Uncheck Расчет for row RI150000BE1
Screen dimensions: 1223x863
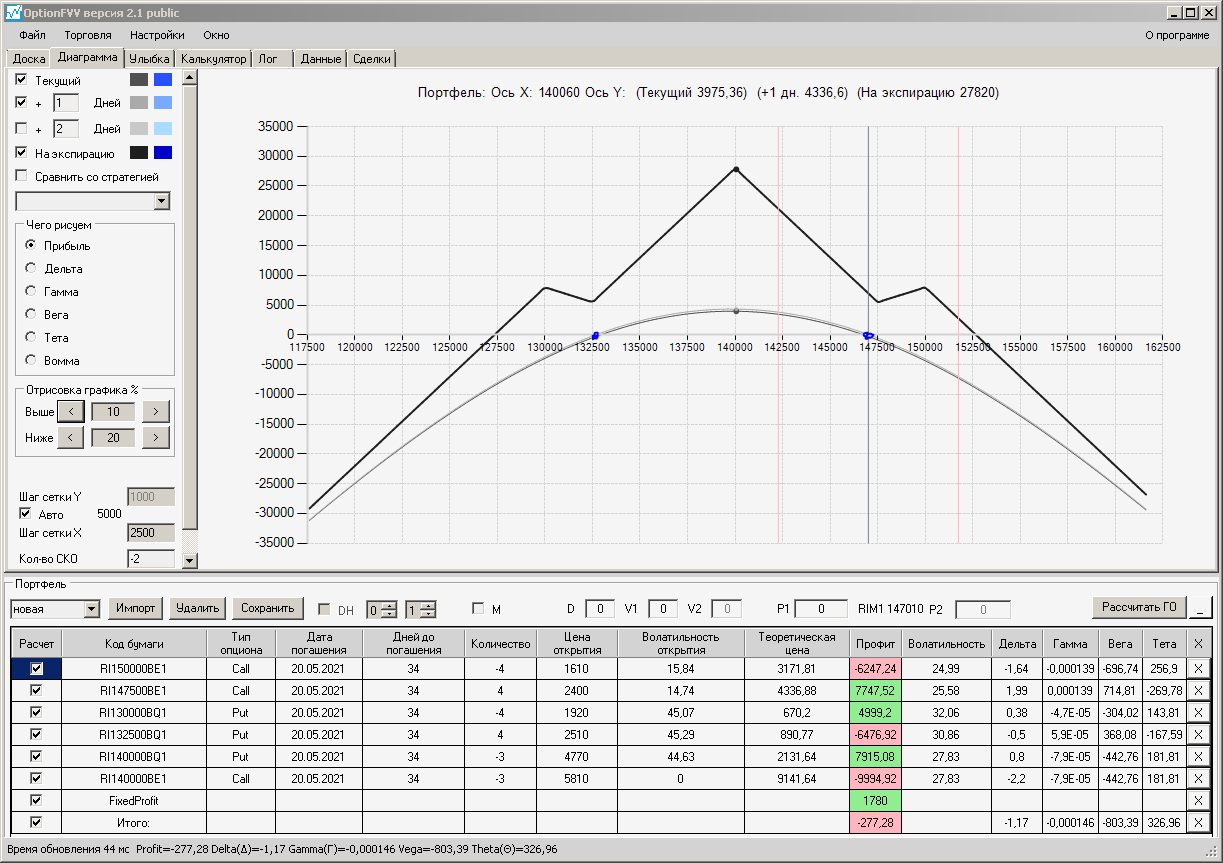pyautogui.click(x=37, y=669)
